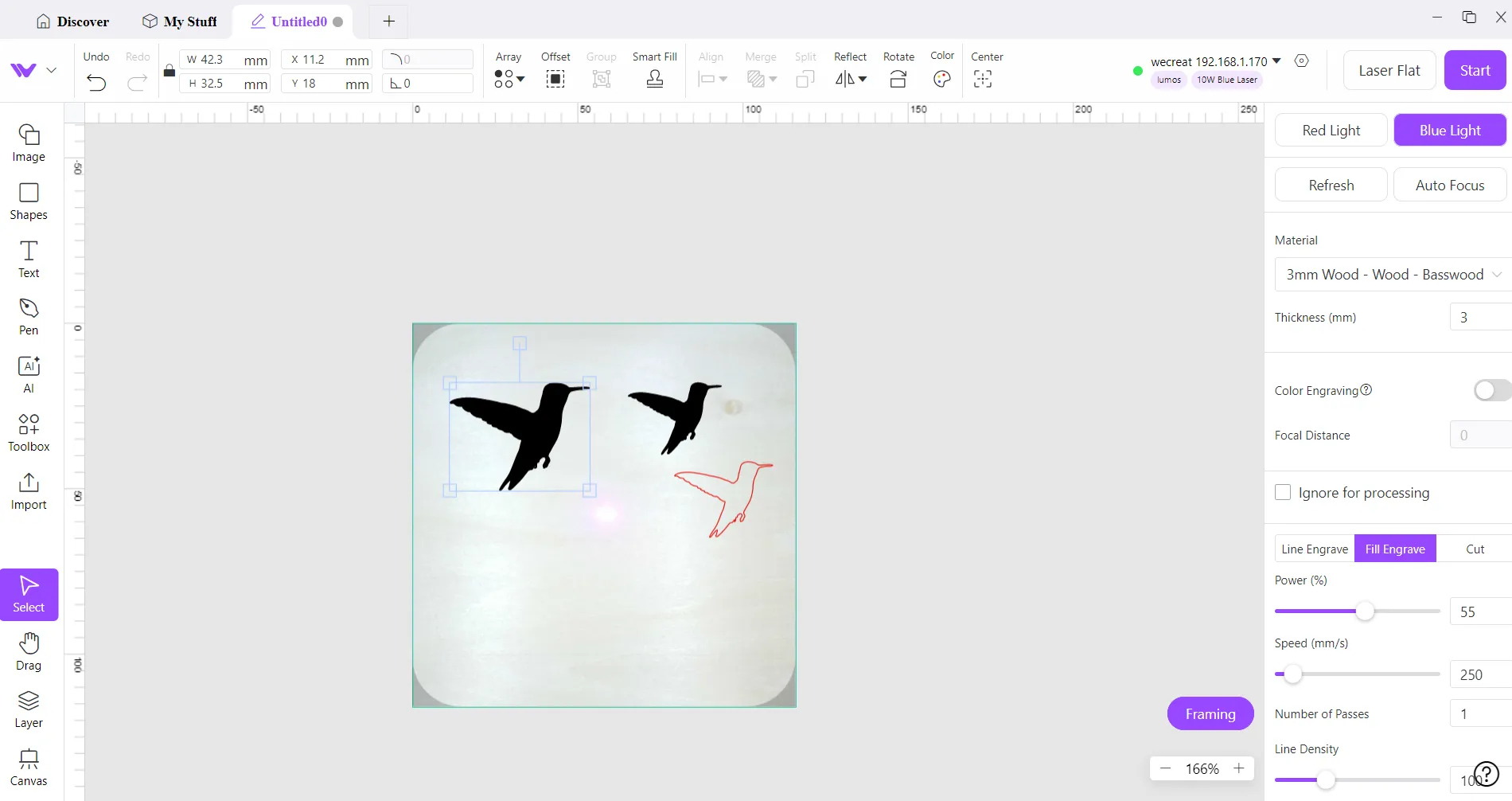Click the Power value field
Image resolution: width=1512 pixels, height=801 pixels.
click(x=1480, y=611)
